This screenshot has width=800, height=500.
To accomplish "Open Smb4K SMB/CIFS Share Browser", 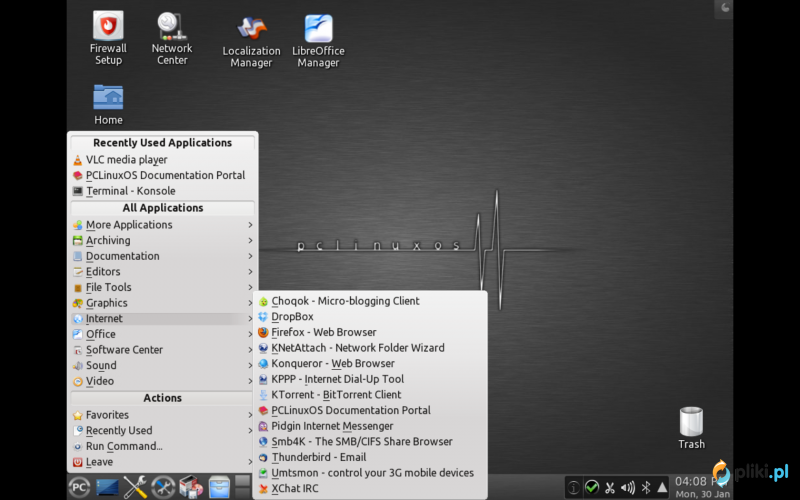I will click(370, 442).
